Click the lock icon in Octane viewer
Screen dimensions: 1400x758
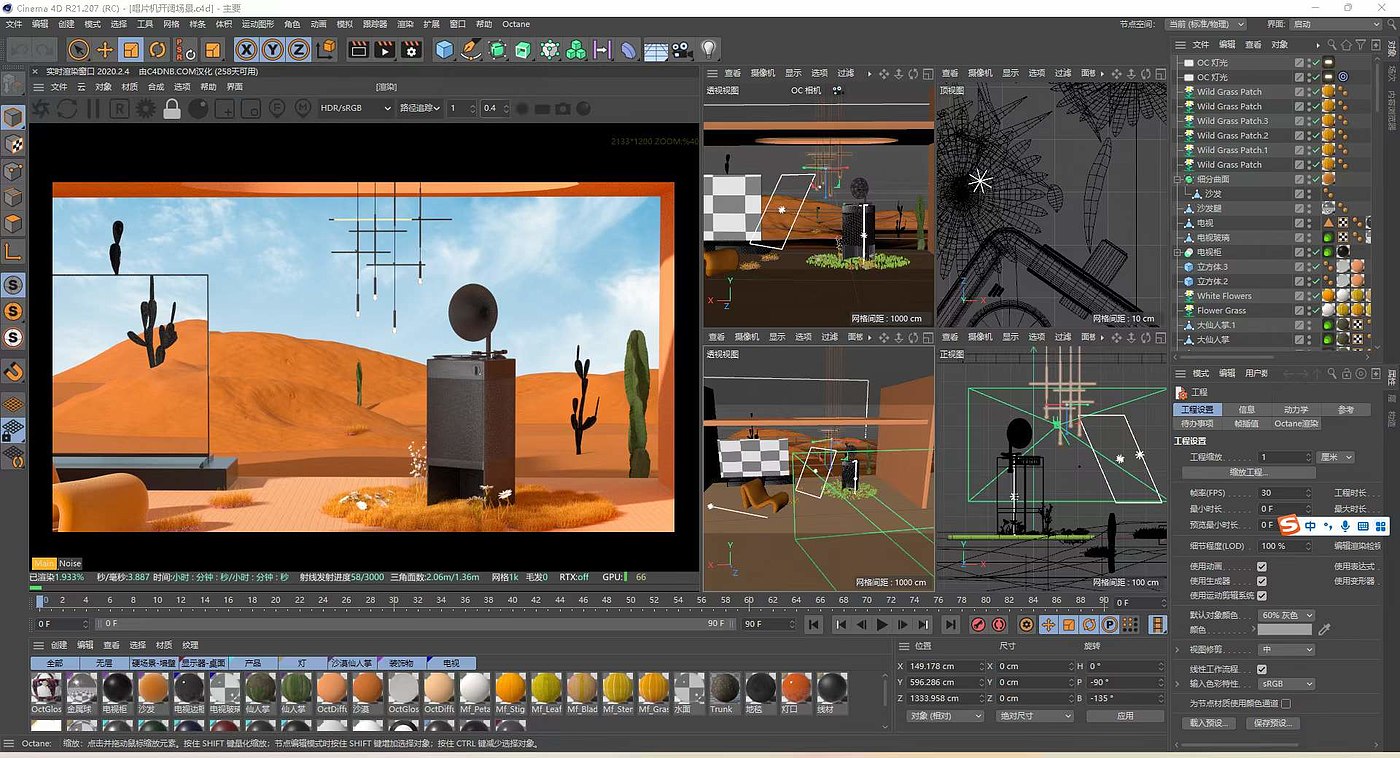pos(171,108)
